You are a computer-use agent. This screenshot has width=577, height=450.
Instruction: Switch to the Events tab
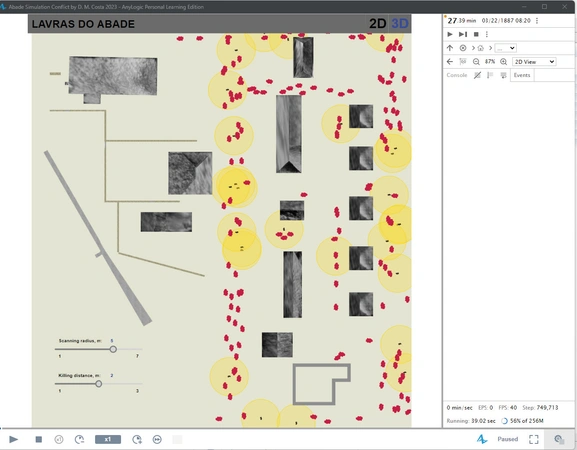coord(522,75)
